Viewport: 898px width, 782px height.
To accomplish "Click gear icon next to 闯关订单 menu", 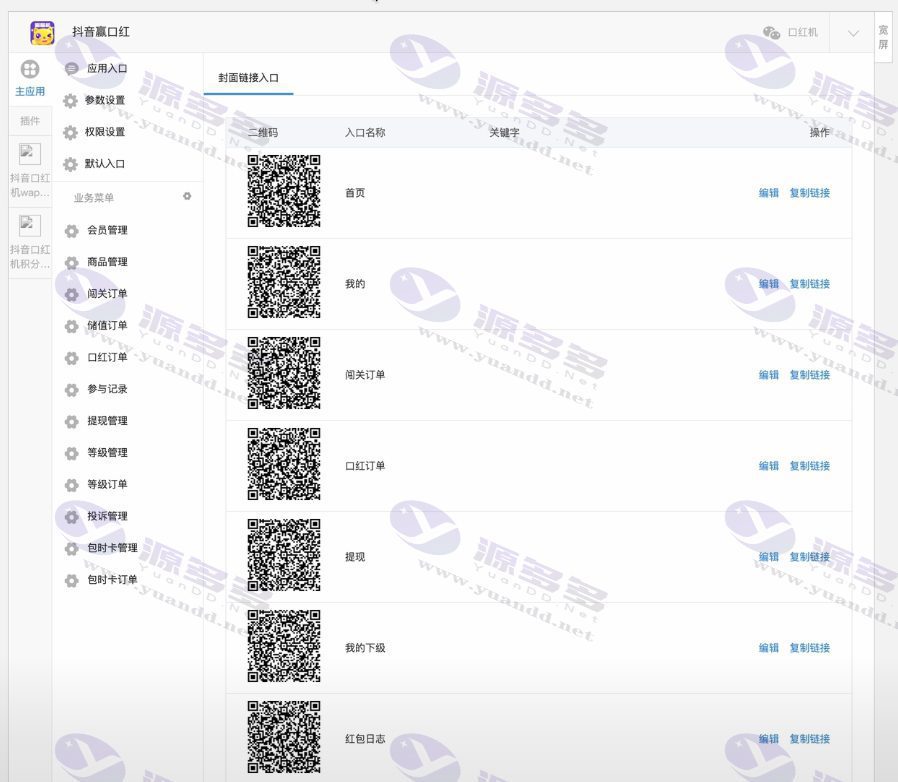I will coord(72,294).
